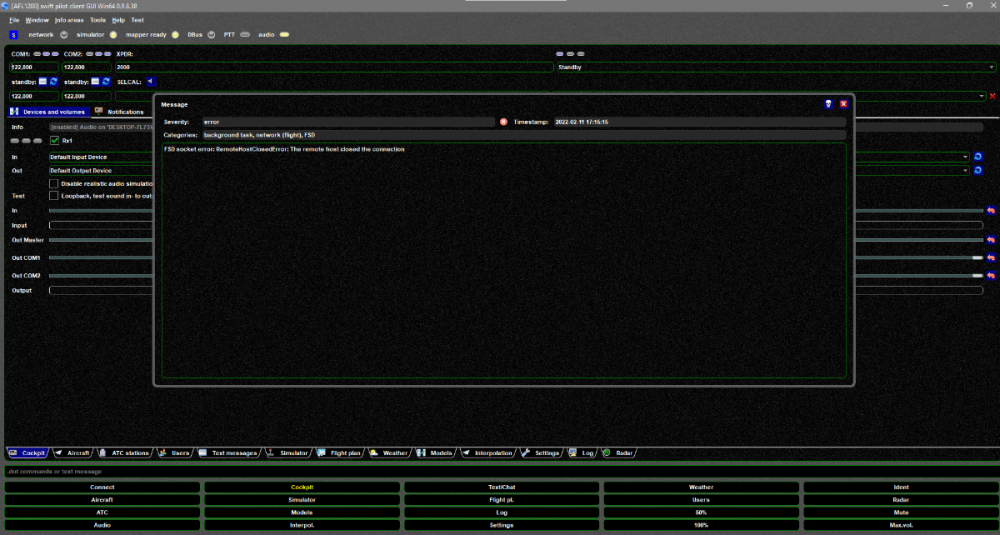Toggle the Rx1 checkbox
The width and height of the screenshot is (1000, 535).
(x=55, y=141)
